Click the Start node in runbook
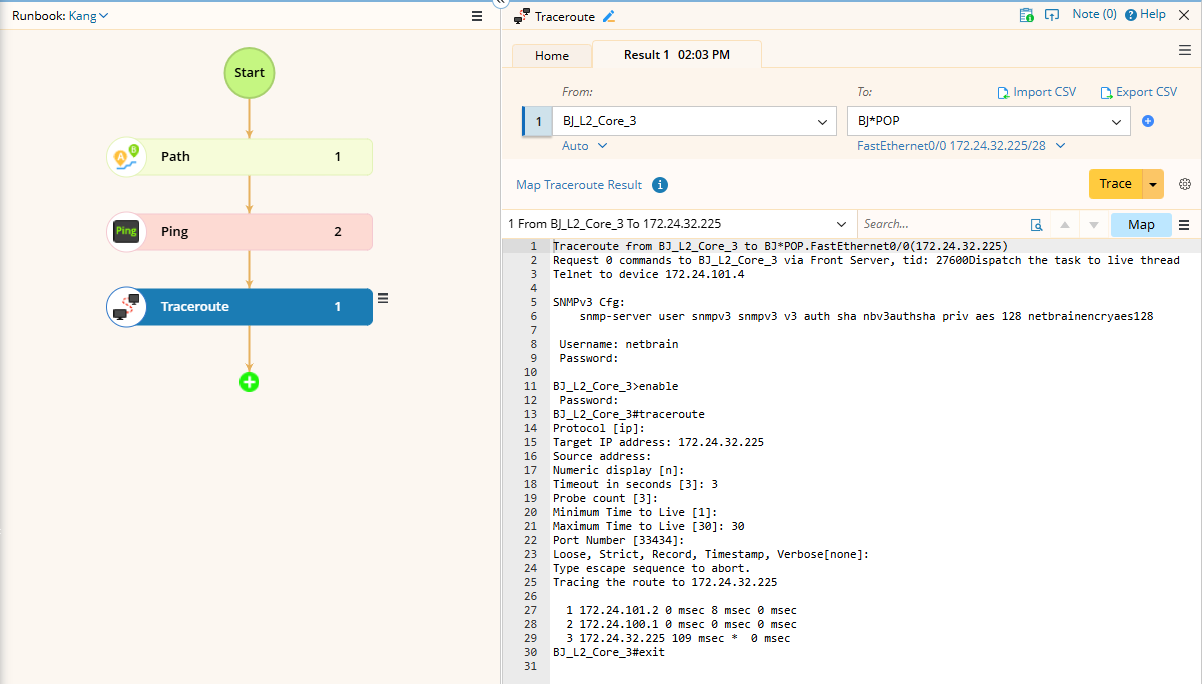 (x=249, y=73)
